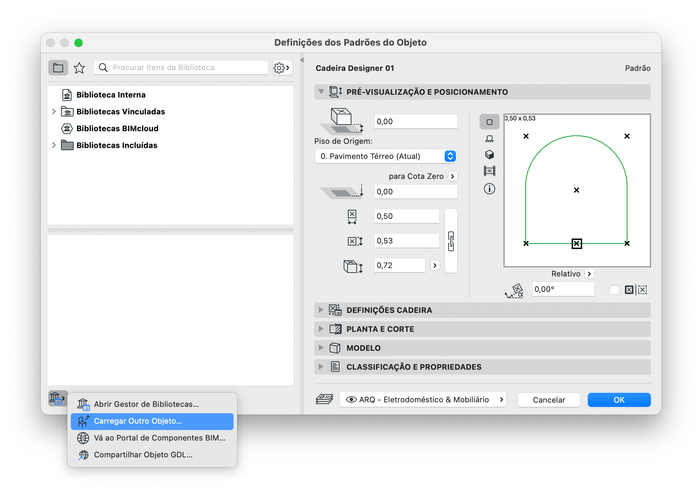This screenshot has width=700, height=503.
Task: Open height options arrow beside 0,72
Action: pos(435,266)
